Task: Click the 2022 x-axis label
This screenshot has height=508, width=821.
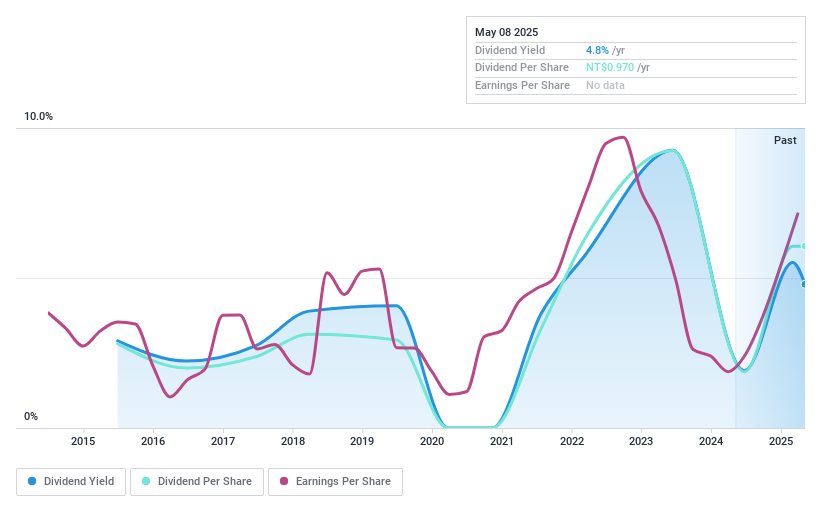Action: click(572, 441)
